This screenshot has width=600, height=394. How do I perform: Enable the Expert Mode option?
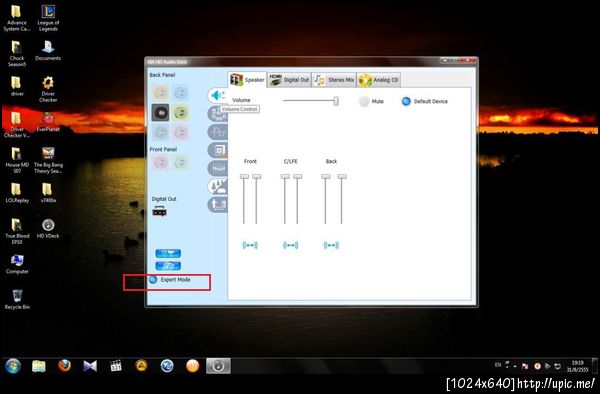(x=153, y=280)
